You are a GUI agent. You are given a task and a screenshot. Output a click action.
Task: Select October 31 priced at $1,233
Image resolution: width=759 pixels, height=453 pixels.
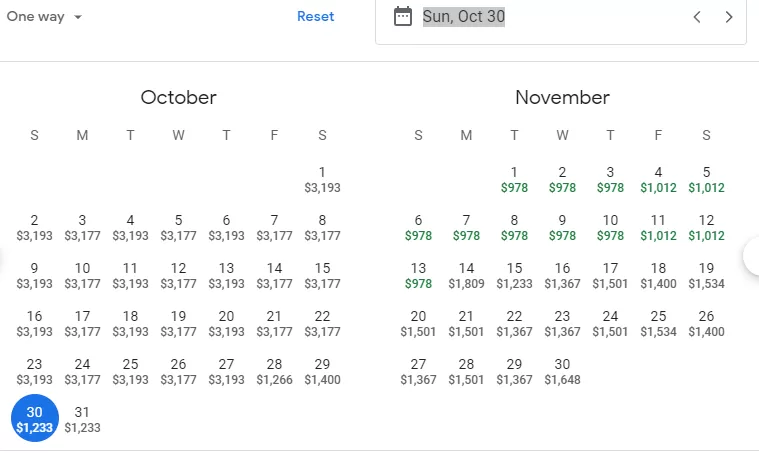coord(82,419)
